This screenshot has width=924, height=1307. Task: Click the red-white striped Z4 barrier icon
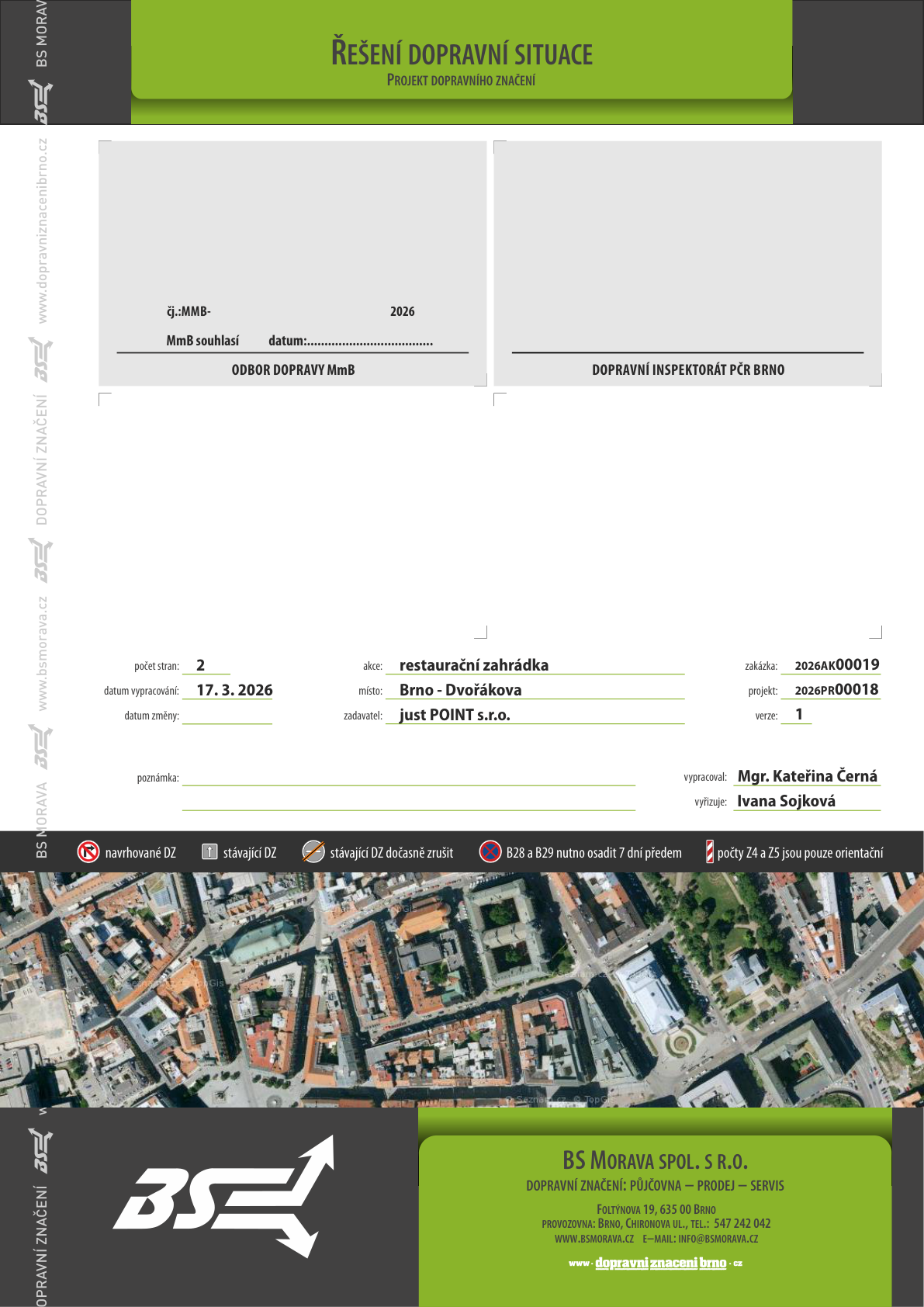[709, 852]
